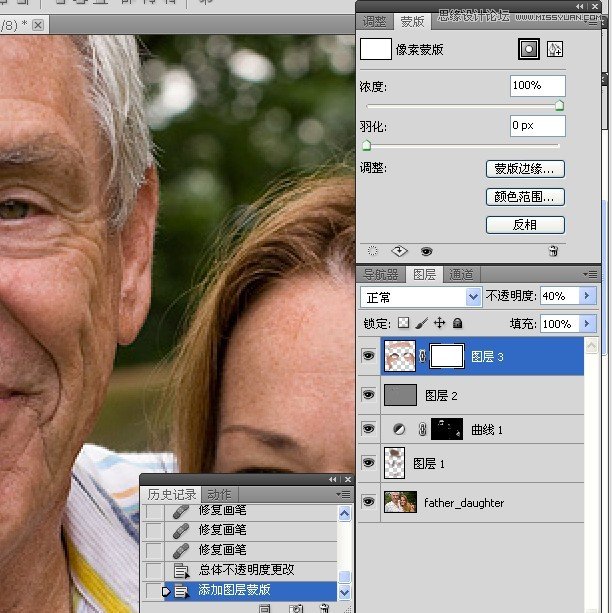612x613 pixels.
Task: Click the 不透明度 40% value field
Action: coord(560,296)
